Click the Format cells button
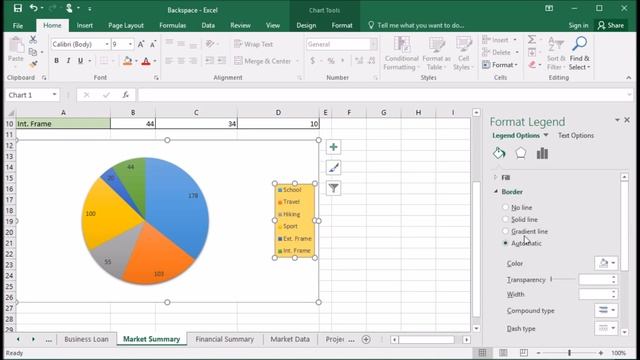The image size is (640, 360). pyautogui.click(x=500, y=64)
